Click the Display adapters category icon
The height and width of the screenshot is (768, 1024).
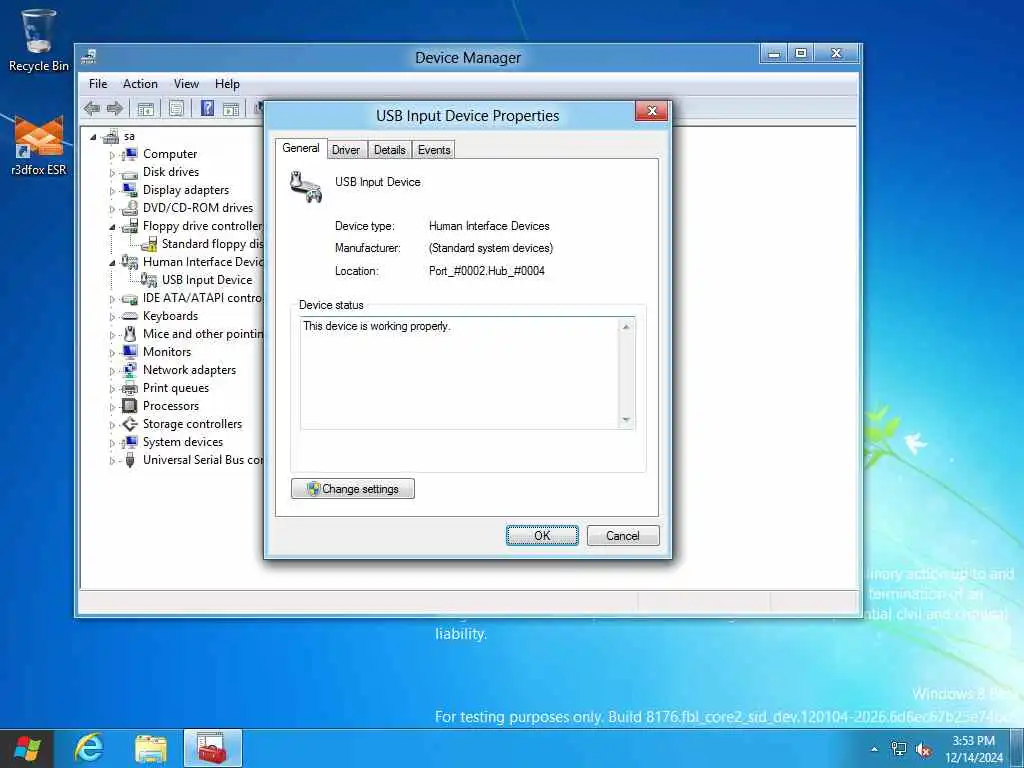coord(130,190)
